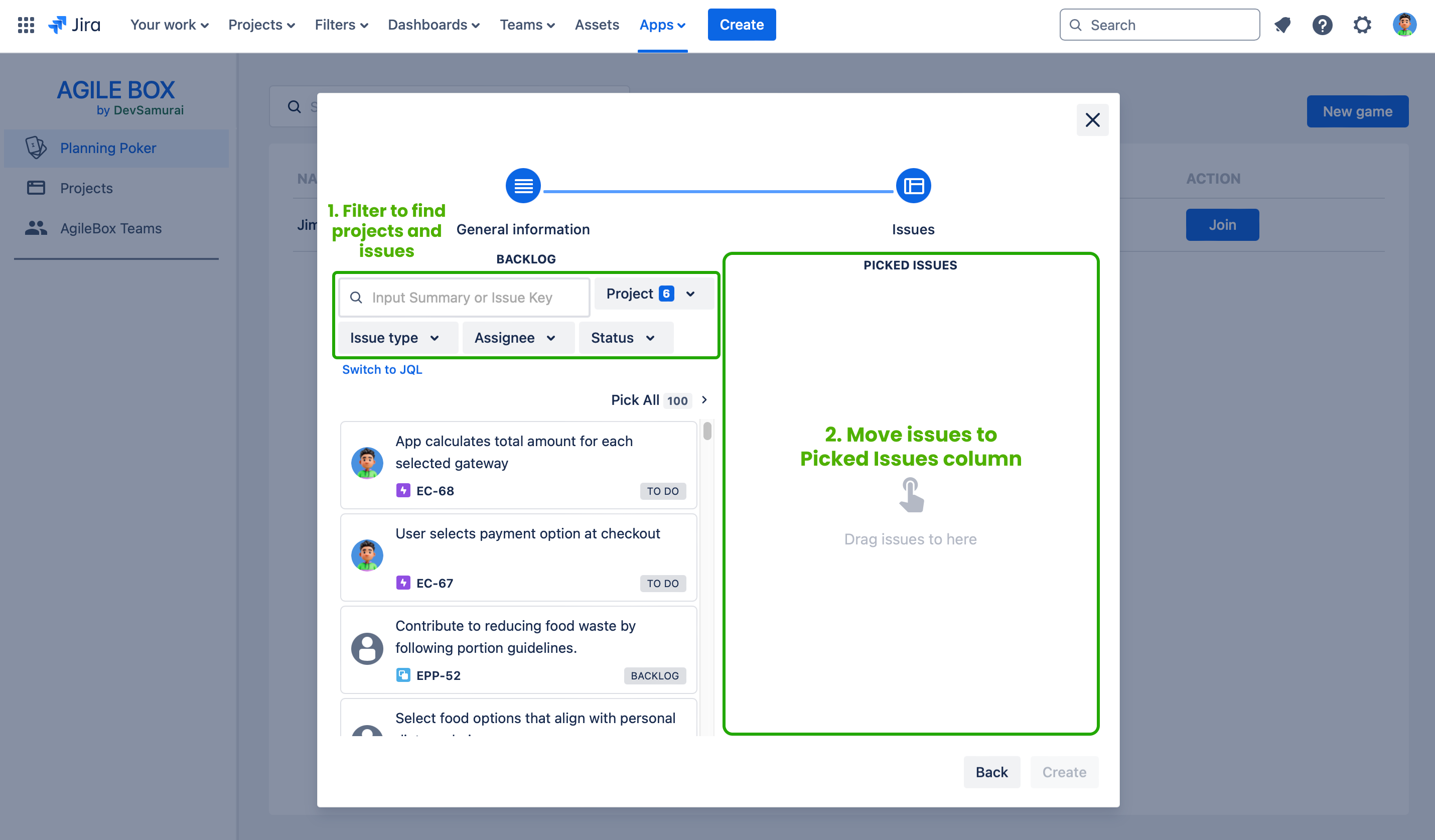Focus the Jira Search field
The image size is (1435, 840).
1160,25
